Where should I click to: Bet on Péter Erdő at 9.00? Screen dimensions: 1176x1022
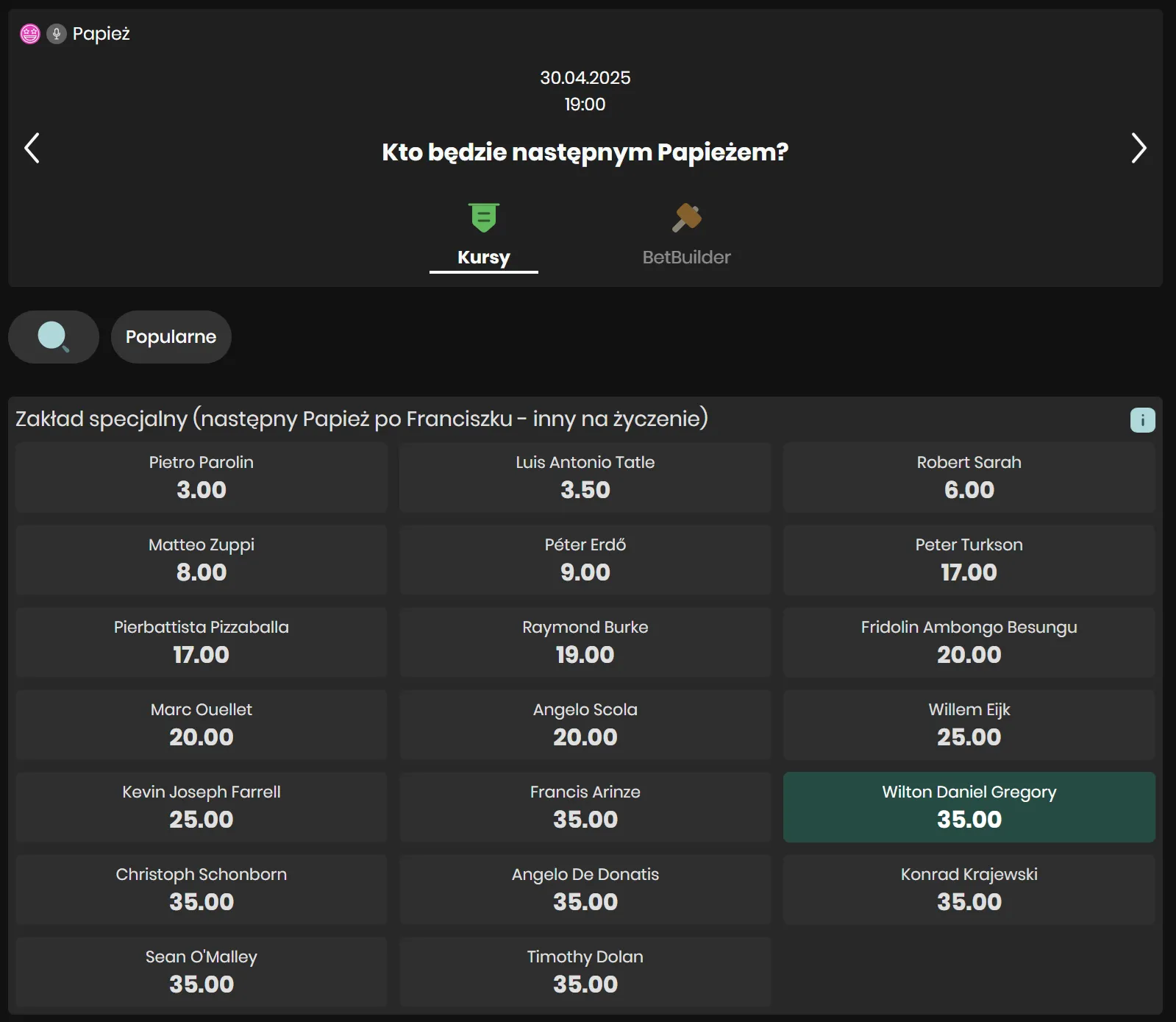click(585, 560)
